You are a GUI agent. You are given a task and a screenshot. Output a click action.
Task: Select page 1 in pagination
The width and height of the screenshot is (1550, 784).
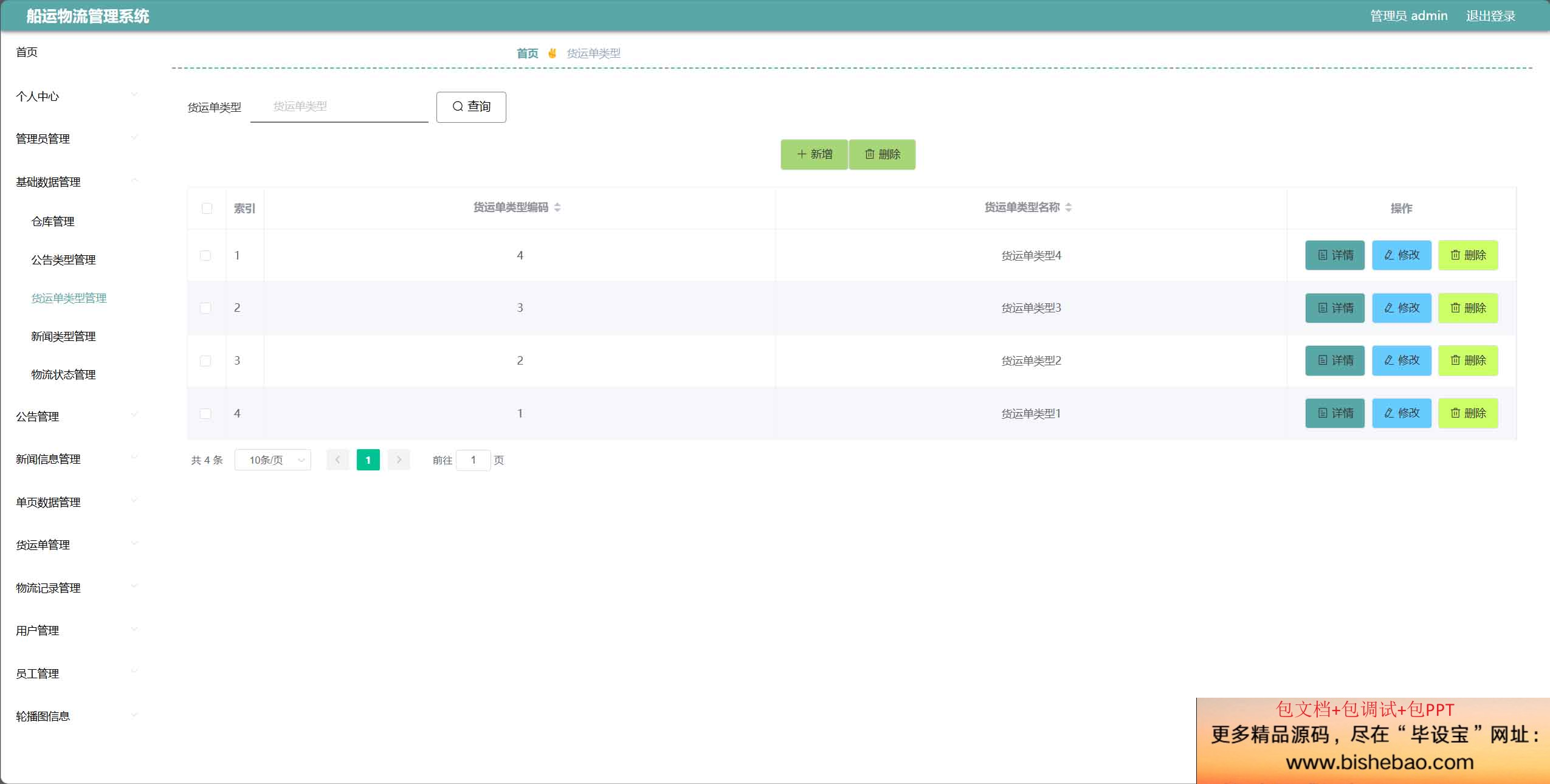pyautogui.click(x=368, y=460)
